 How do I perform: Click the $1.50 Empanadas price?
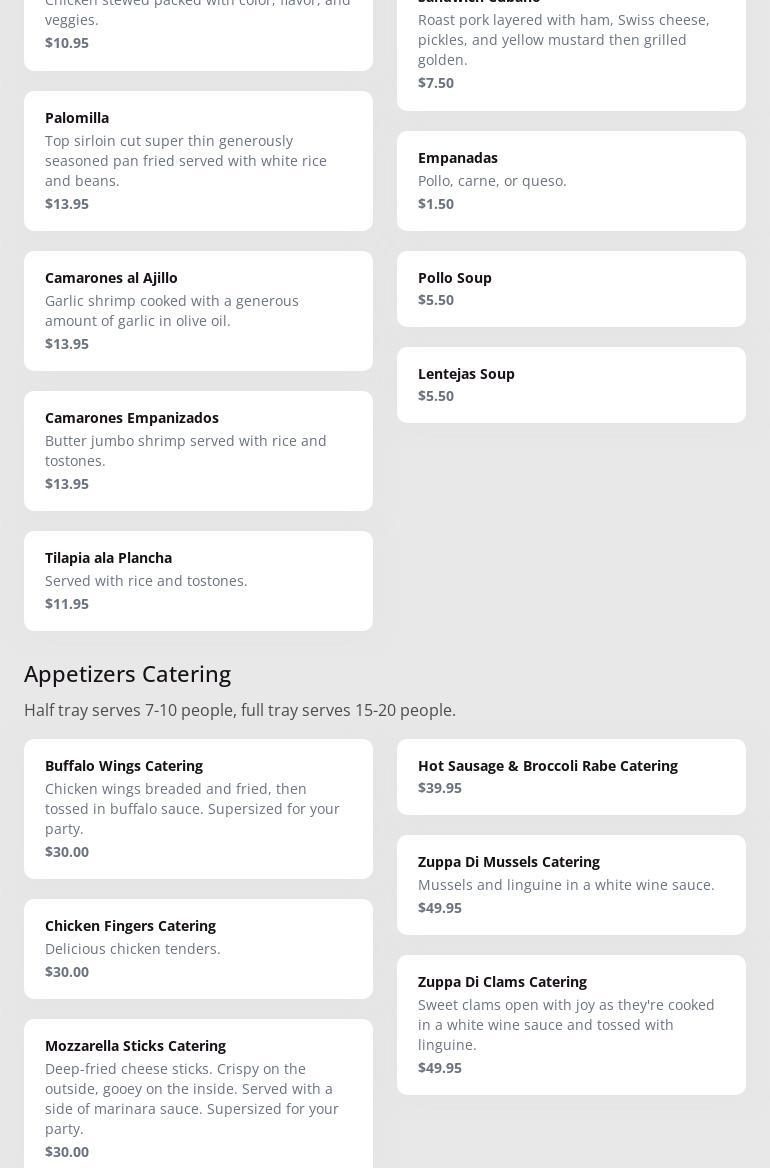[436, 204]
